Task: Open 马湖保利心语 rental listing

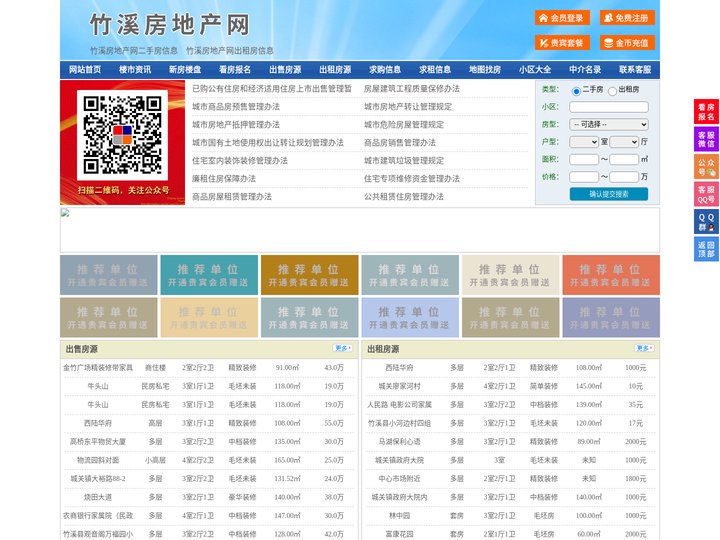Action: [399, 442]
